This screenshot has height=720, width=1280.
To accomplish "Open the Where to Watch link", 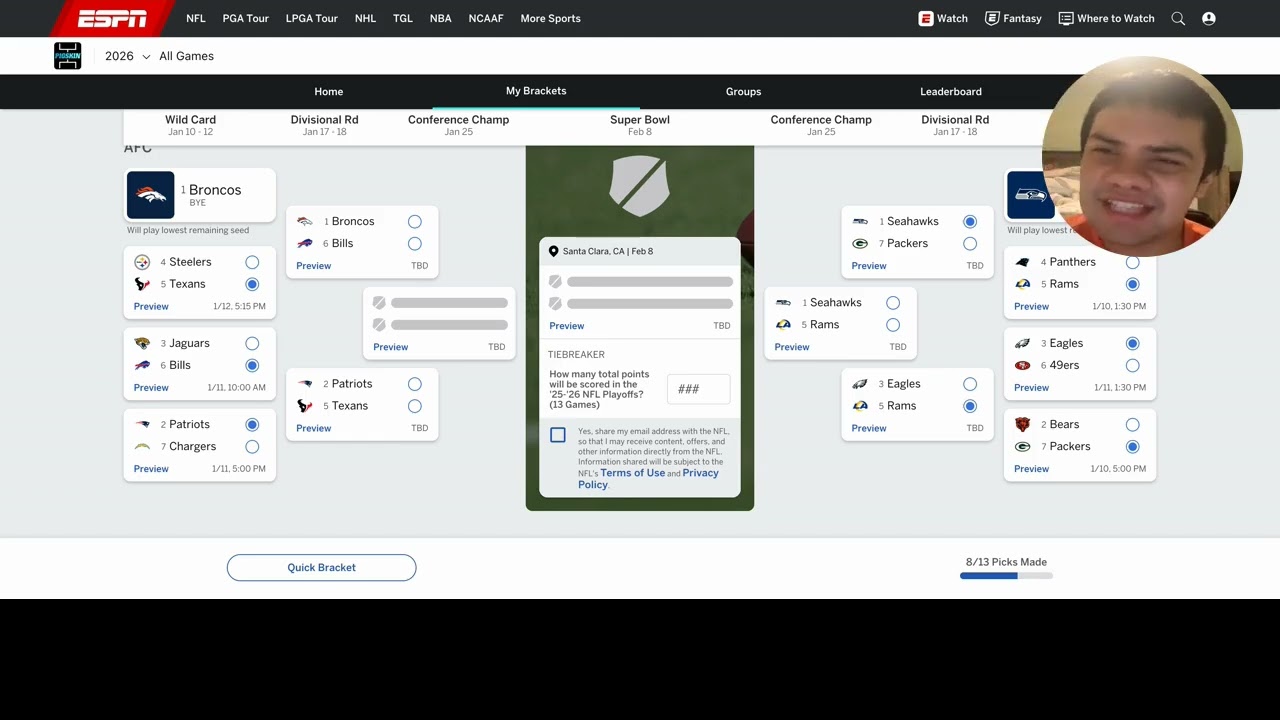I will click(1106, 18).
